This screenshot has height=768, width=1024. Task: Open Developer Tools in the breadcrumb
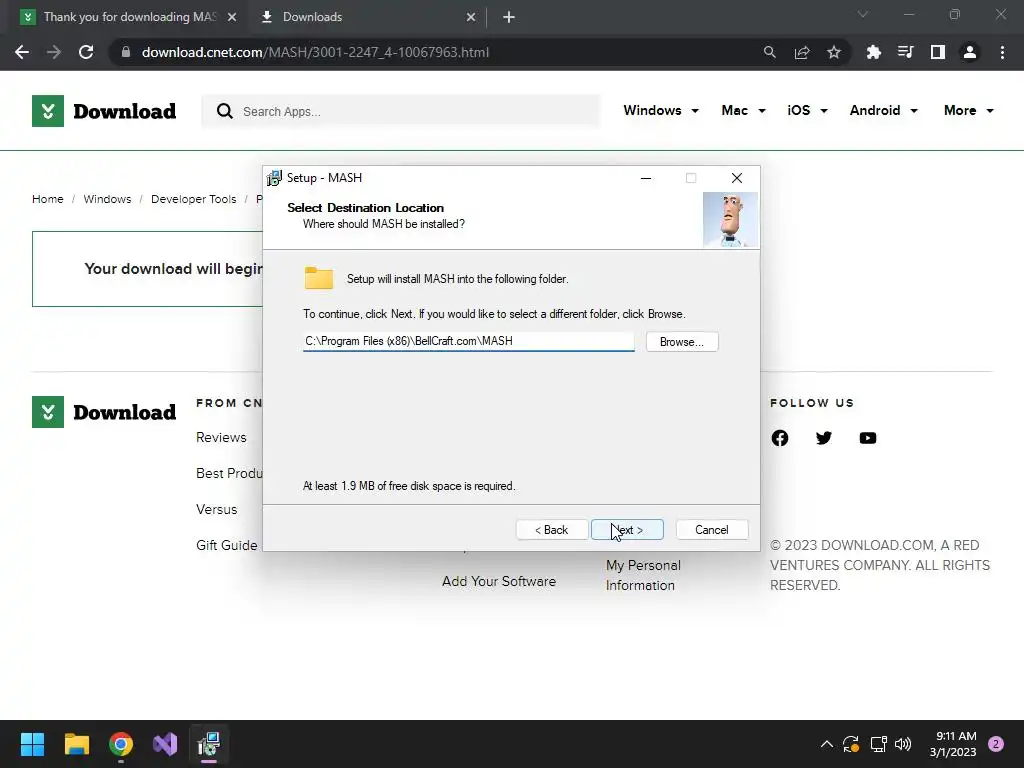[x=193, y=199]
